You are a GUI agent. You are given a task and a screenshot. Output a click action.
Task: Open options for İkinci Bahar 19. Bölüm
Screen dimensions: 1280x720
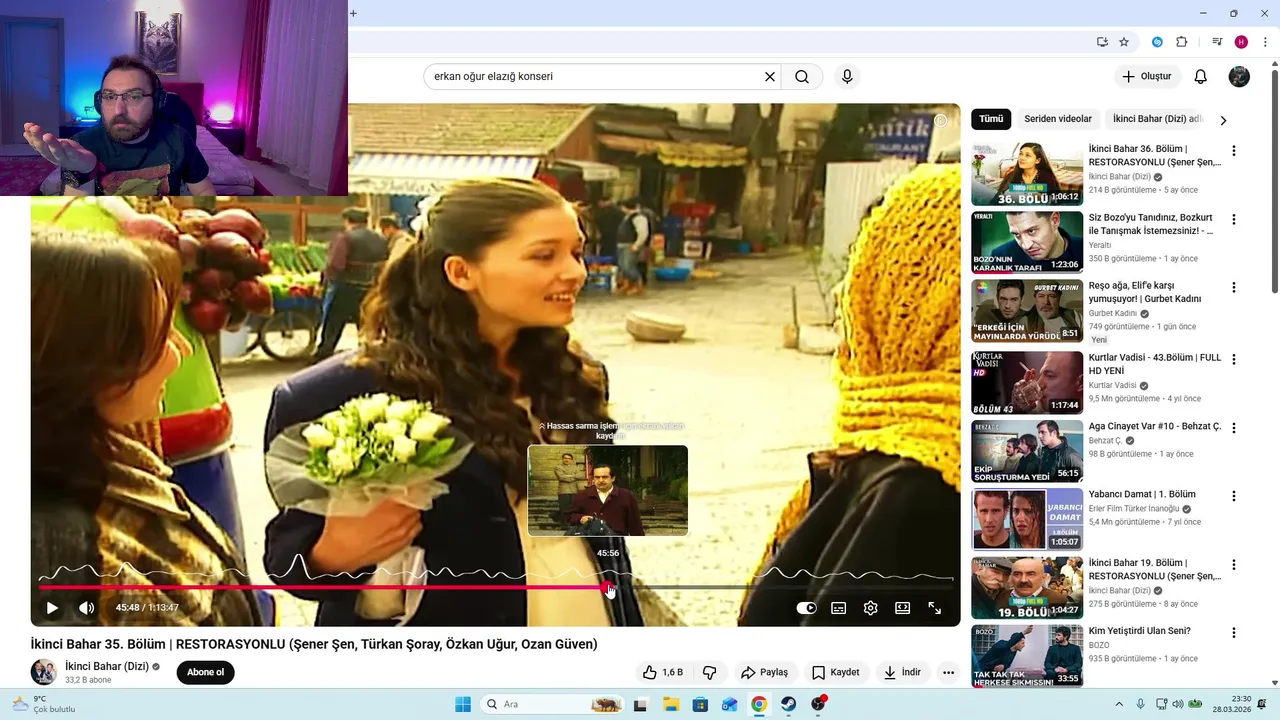point(1234,564)
